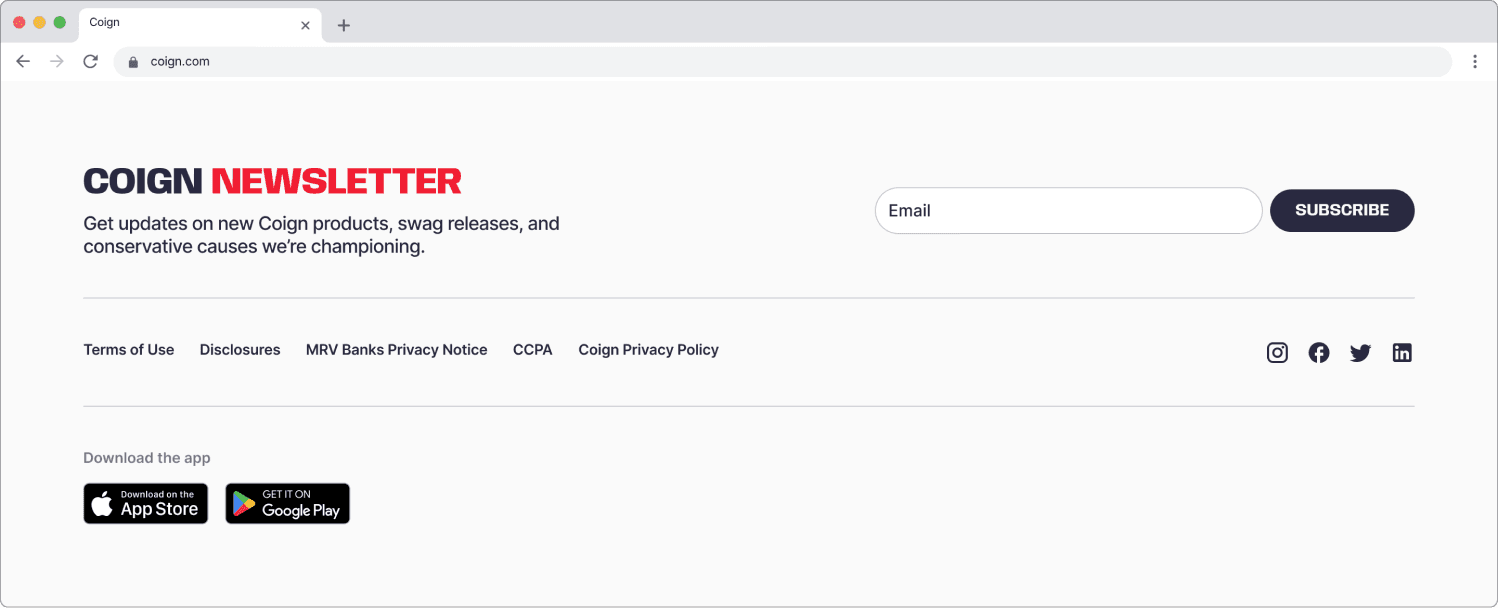
Task: Open a new browser tab
Action: (x=343, y=22)
